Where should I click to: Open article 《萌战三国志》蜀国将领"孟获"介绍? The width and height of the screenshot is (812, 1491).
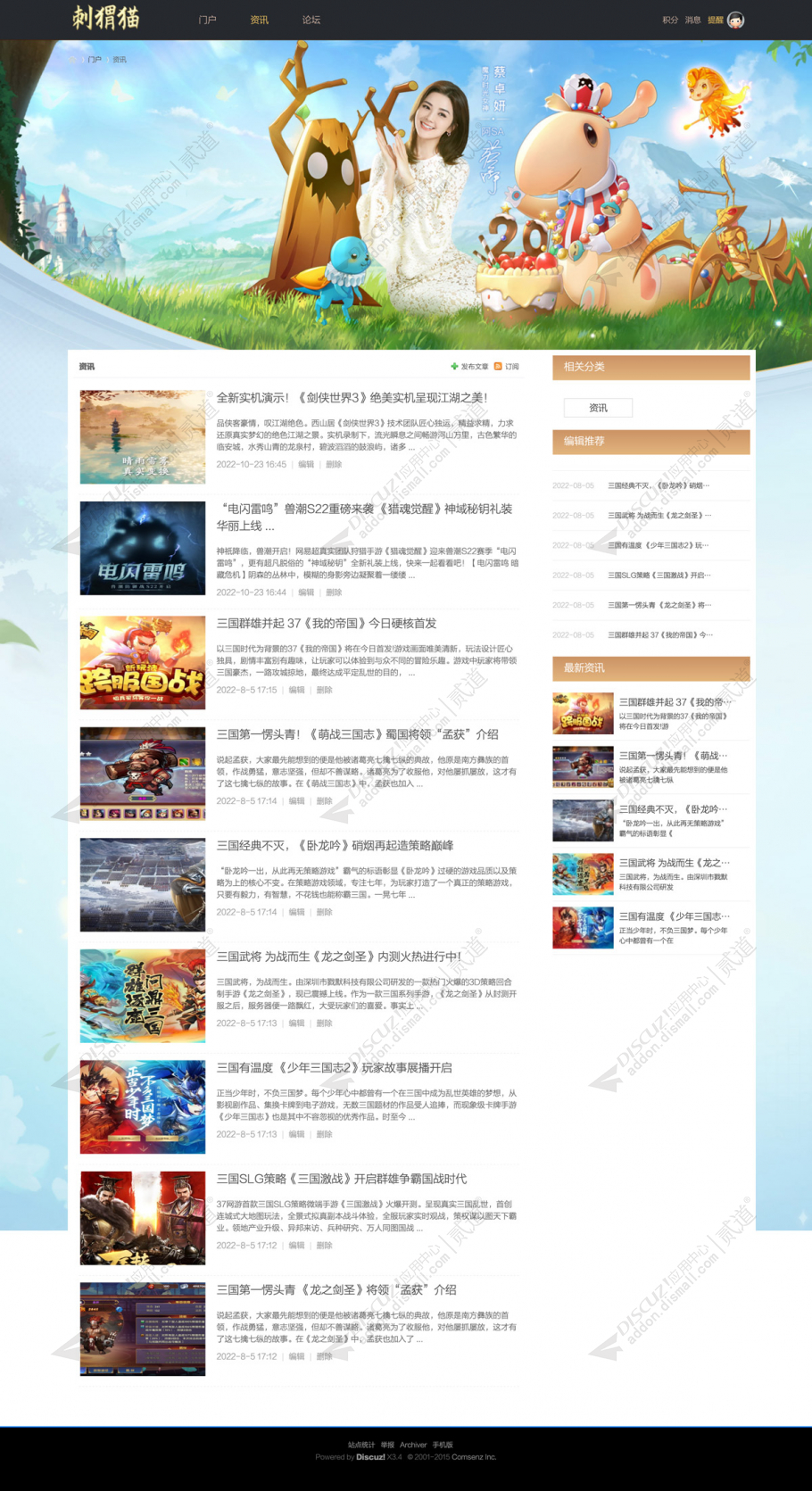358,734
